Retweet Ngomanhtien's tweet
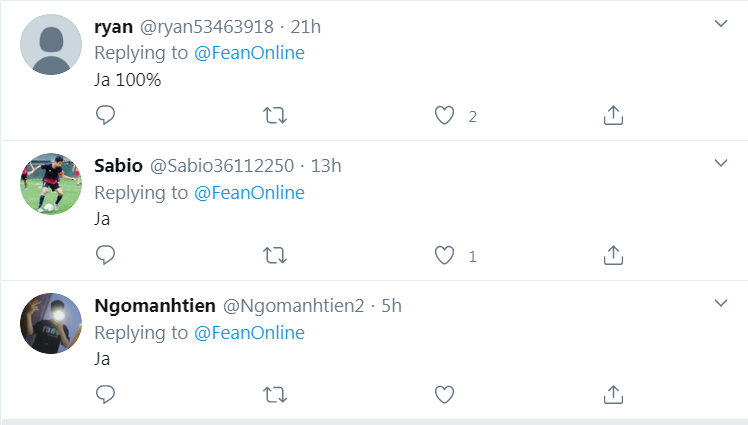The width and height of the screenshot is (748, 425). click(274, 394)
